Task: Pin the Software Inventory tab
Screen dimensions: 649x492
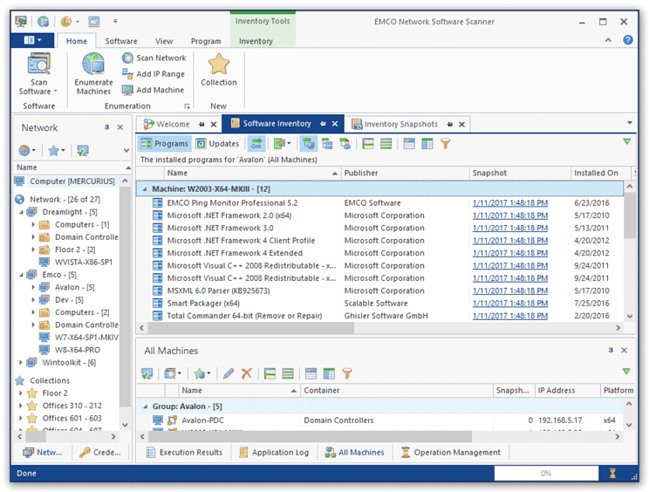Action: 323,124
